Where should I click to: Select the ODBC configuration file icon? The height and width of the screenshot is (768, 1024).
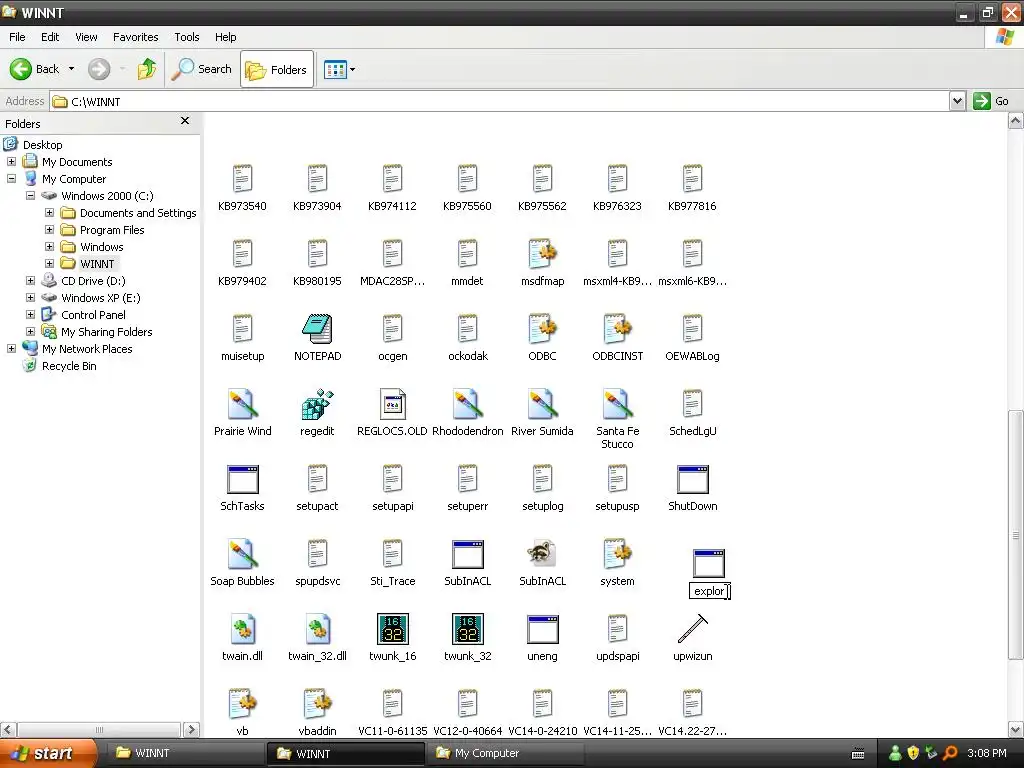click(x=542, y=328)
